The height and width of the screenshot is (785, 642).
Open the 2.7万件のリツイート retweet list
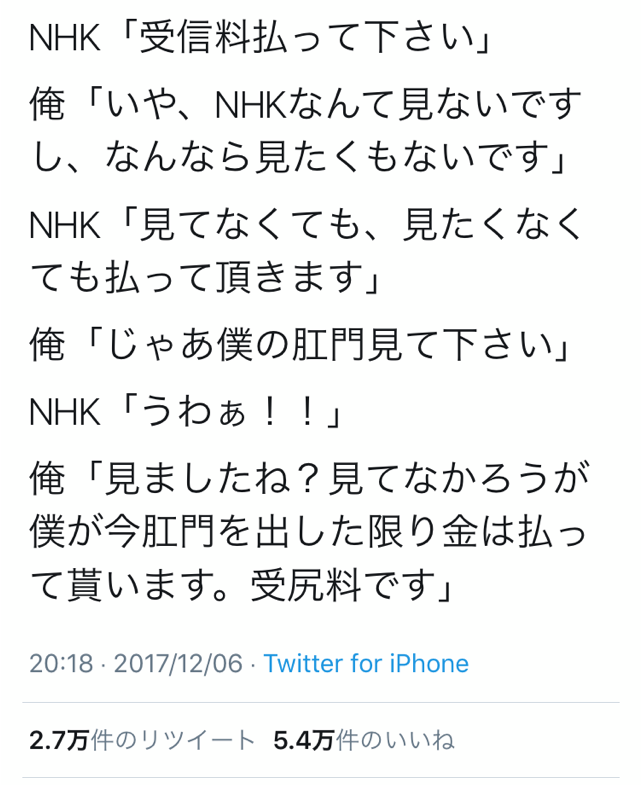click(143, 740)
